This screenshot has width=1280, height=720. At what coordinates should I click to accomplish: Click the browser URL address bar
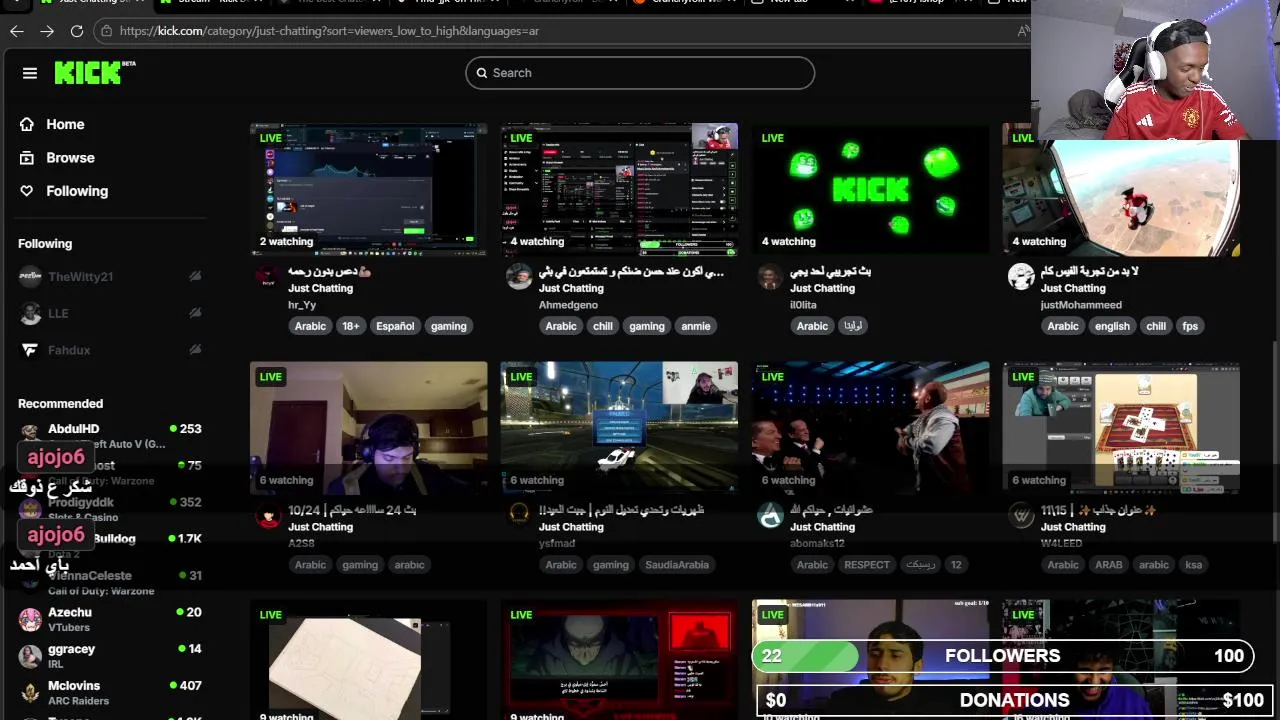[x=560, y=31]
